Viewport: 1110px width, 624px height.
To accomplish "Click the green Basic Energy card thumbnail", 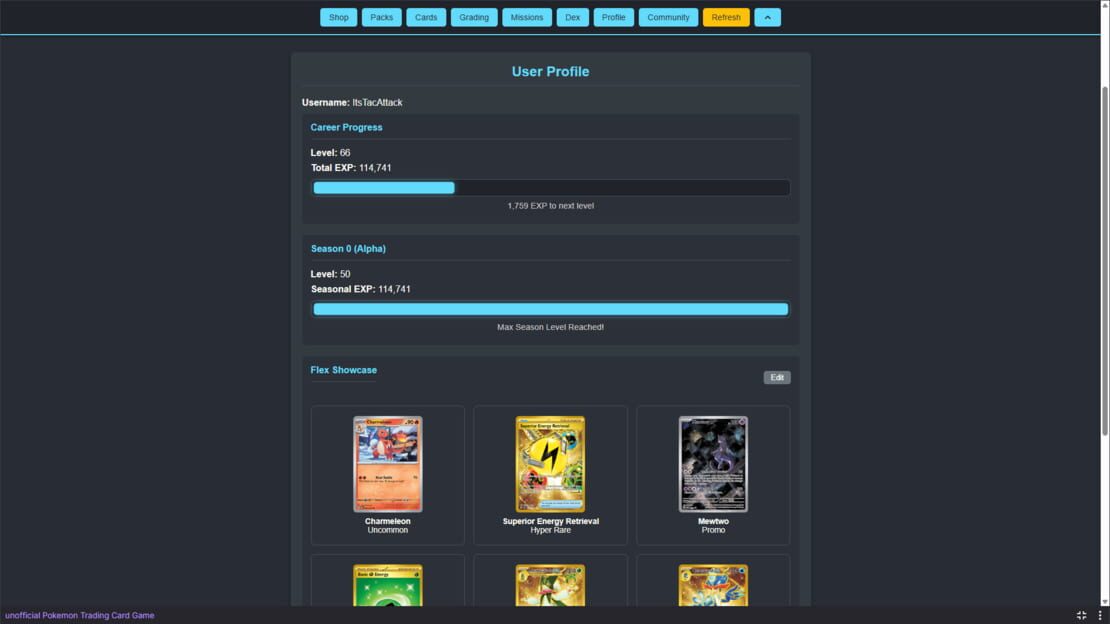I will 388,585.
